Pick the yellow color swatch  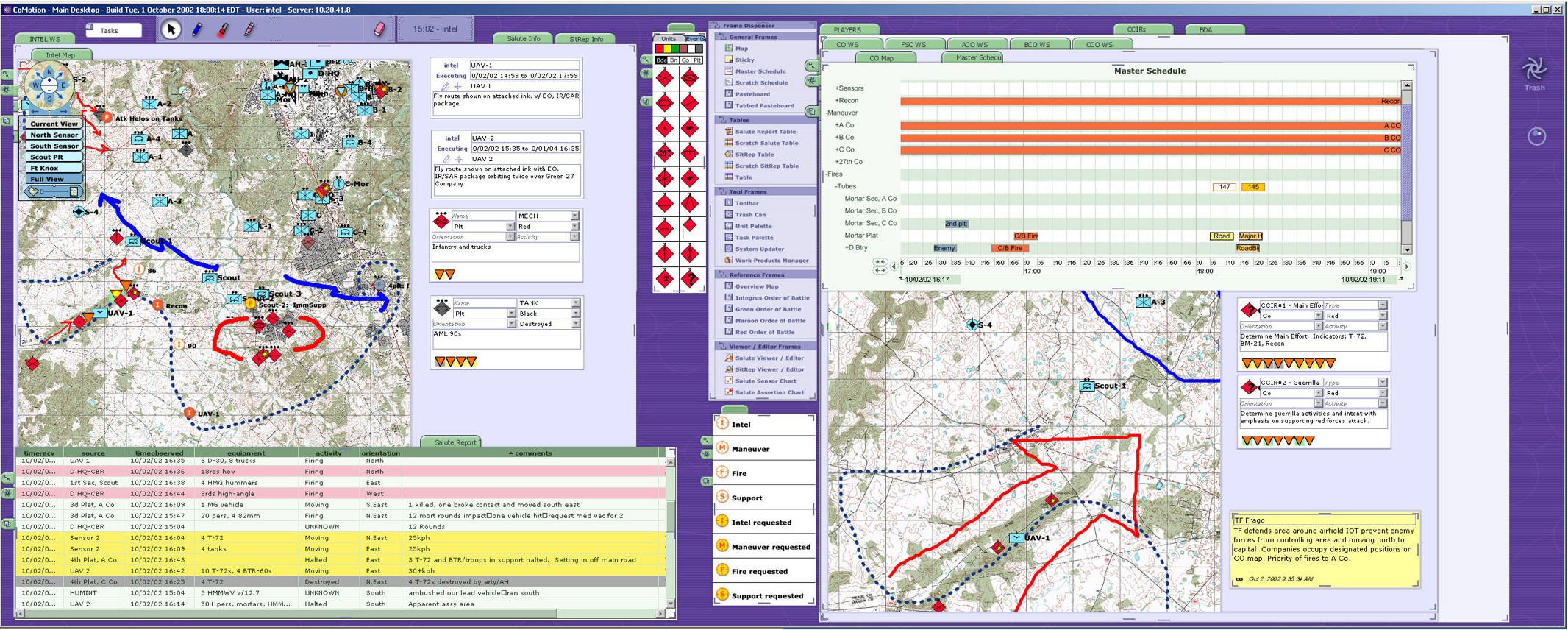coord(667,49)
